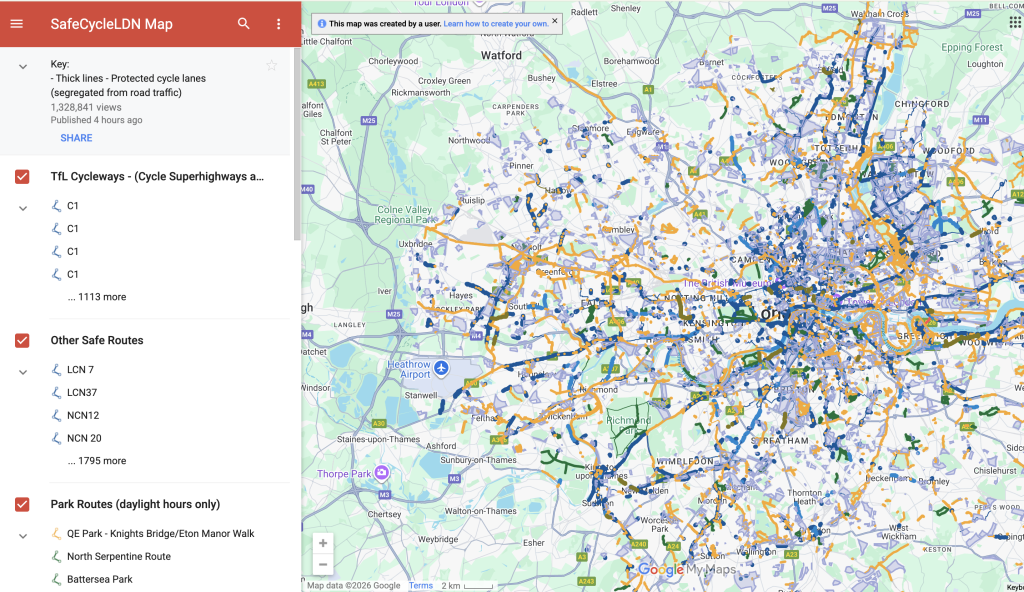Open the hamburger menu

tap(16, 24)
